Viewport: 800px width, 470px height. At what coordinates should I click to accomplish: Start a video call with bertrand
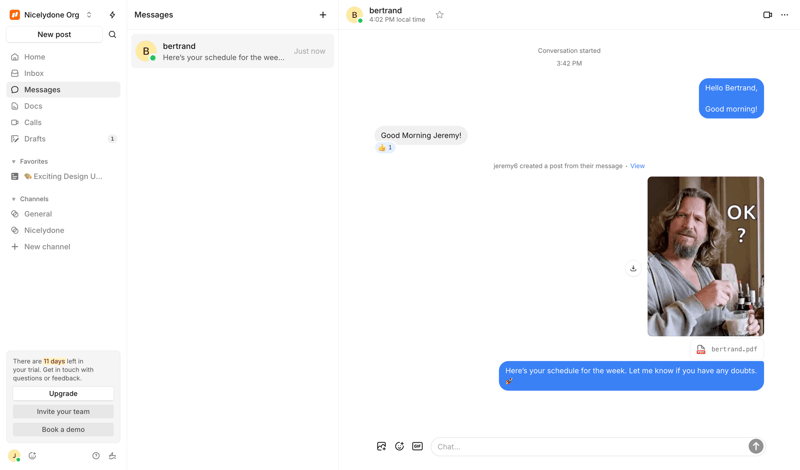[x=767, y=15]
